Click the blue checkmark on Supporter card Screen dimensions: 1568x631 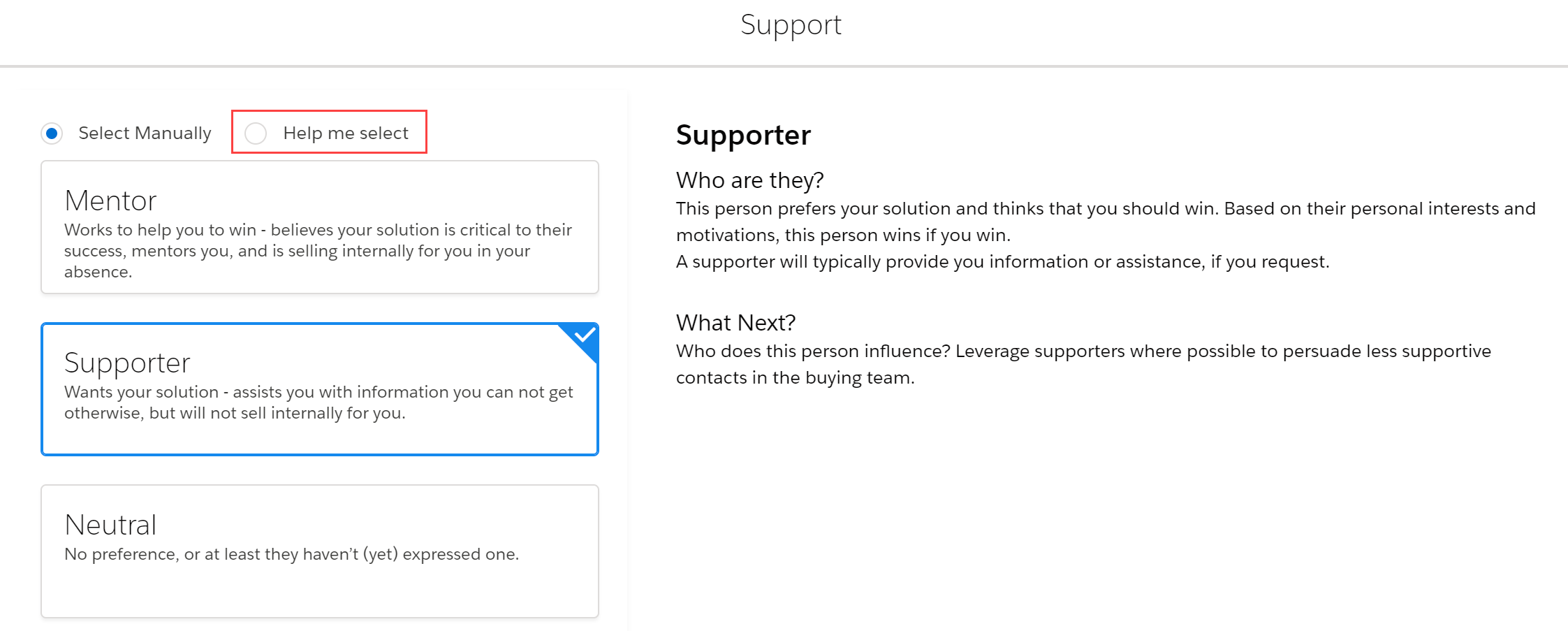(585, 336)
